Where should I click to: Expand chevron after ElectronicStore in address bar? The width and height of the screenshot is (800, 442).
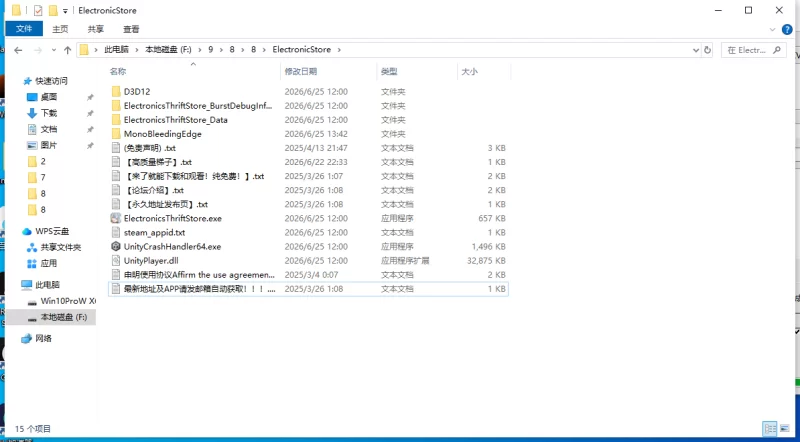(339, 50)
